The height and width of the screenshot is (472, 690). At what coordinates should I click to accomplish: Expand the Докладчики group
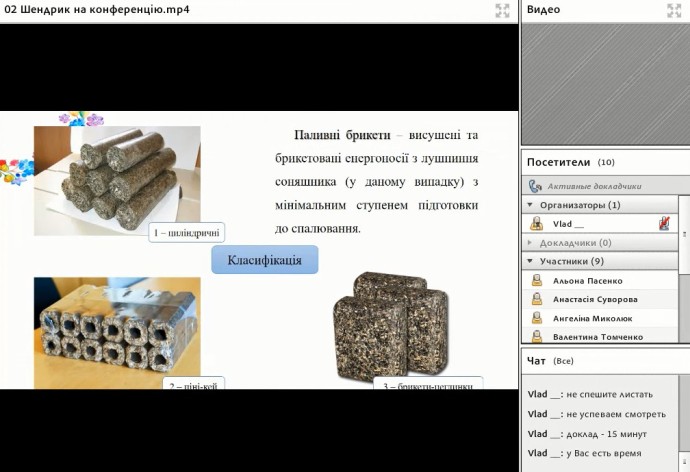point(530,243)
